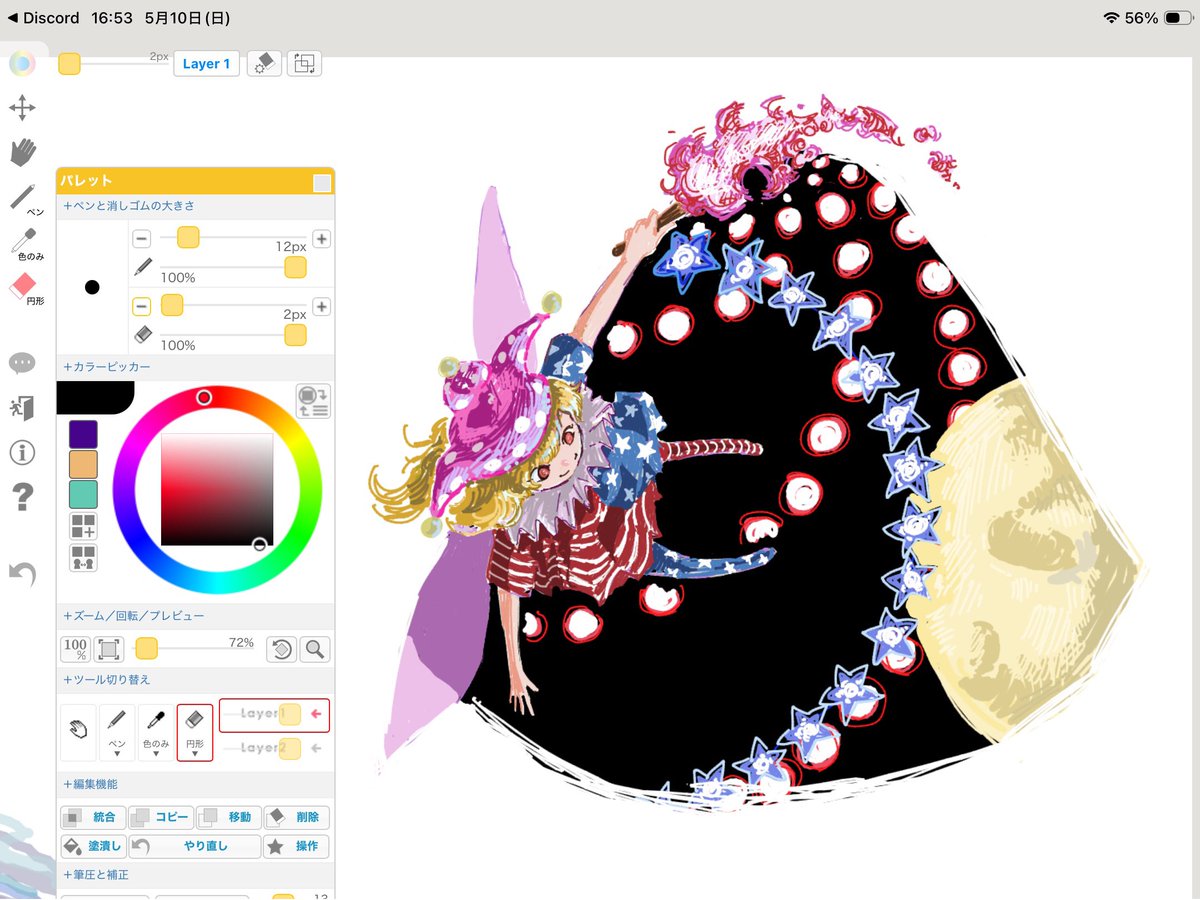Collapse the ズーム/回転/プレビュー section
1200x900 pixels.
[x=133, y=616]
